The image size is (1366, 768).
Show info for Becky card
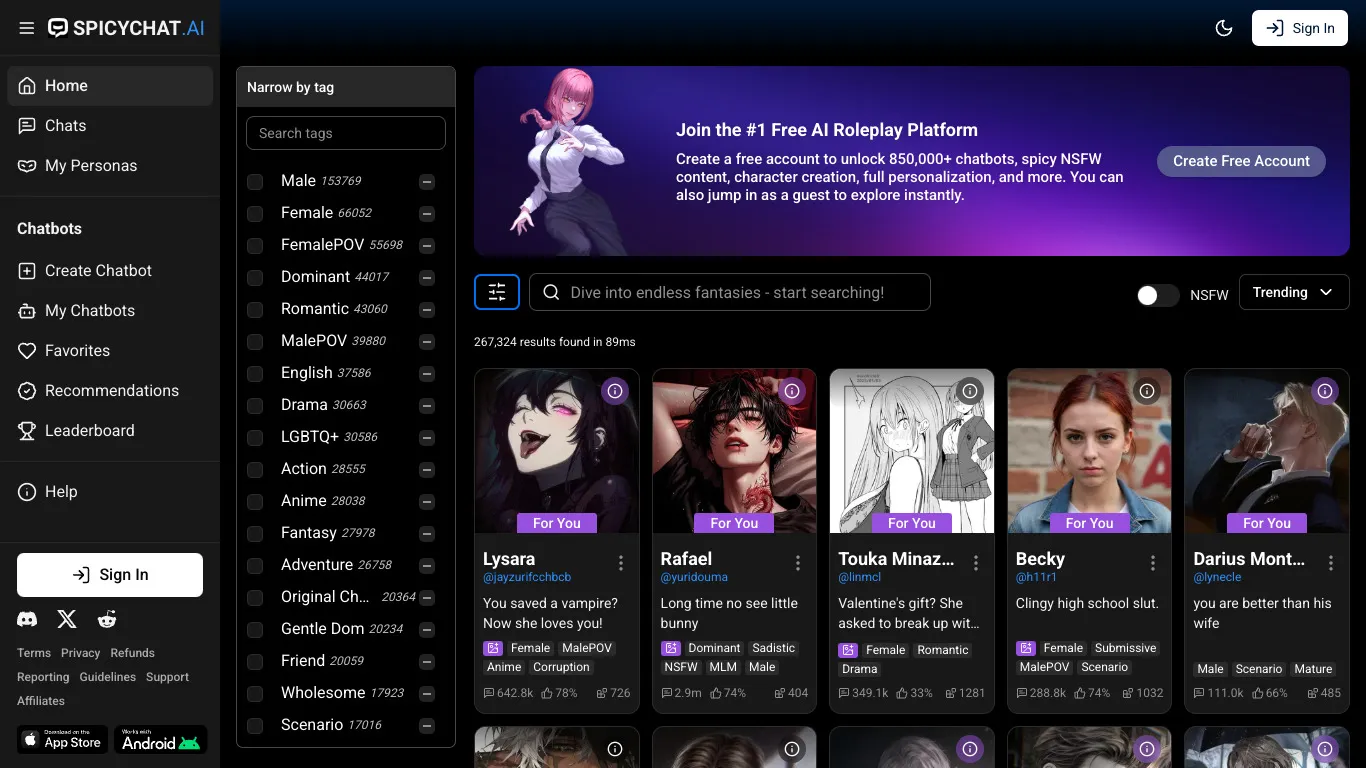1147,391
